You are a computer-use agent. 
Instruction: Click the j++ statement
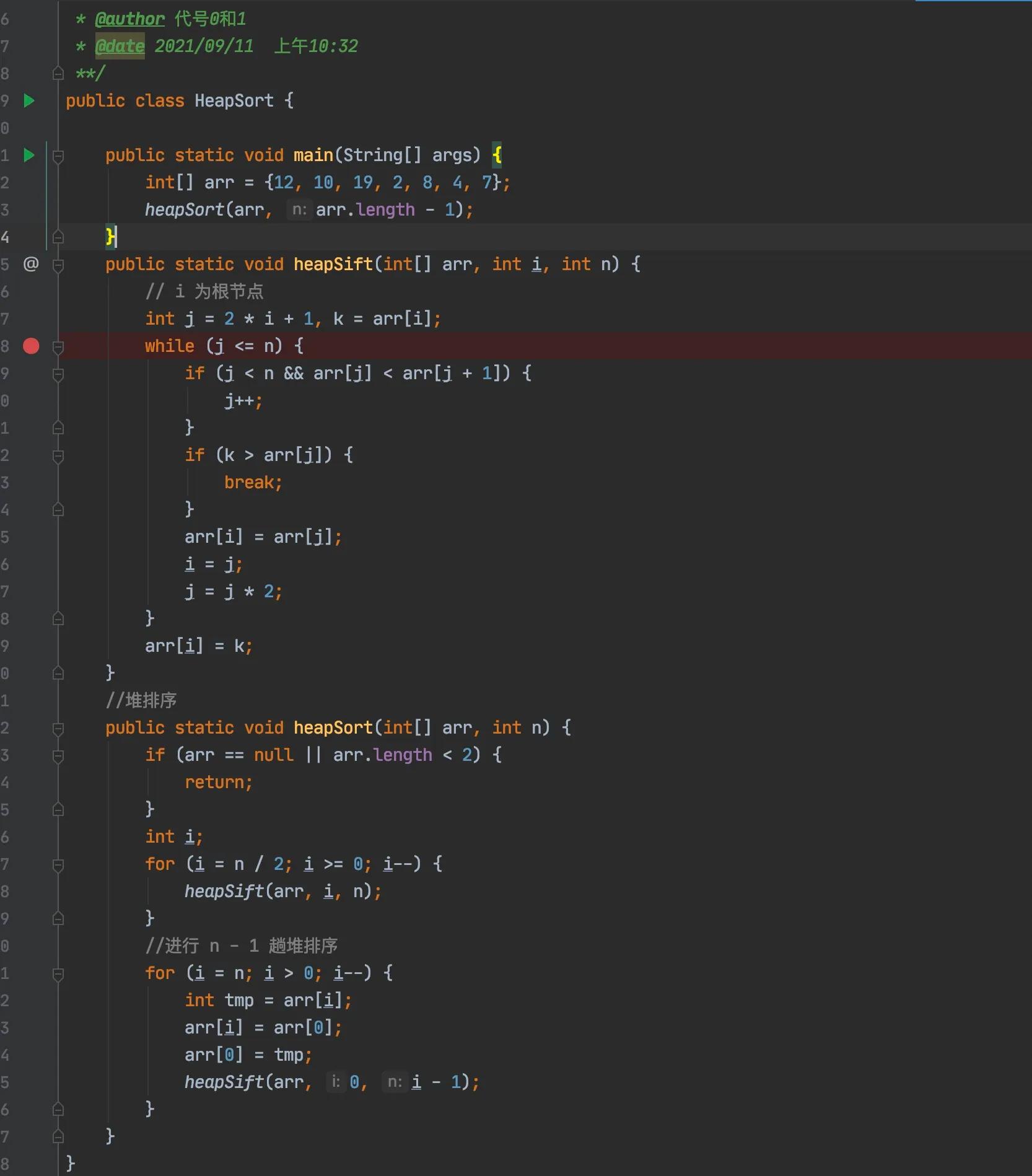coord(243,400)
